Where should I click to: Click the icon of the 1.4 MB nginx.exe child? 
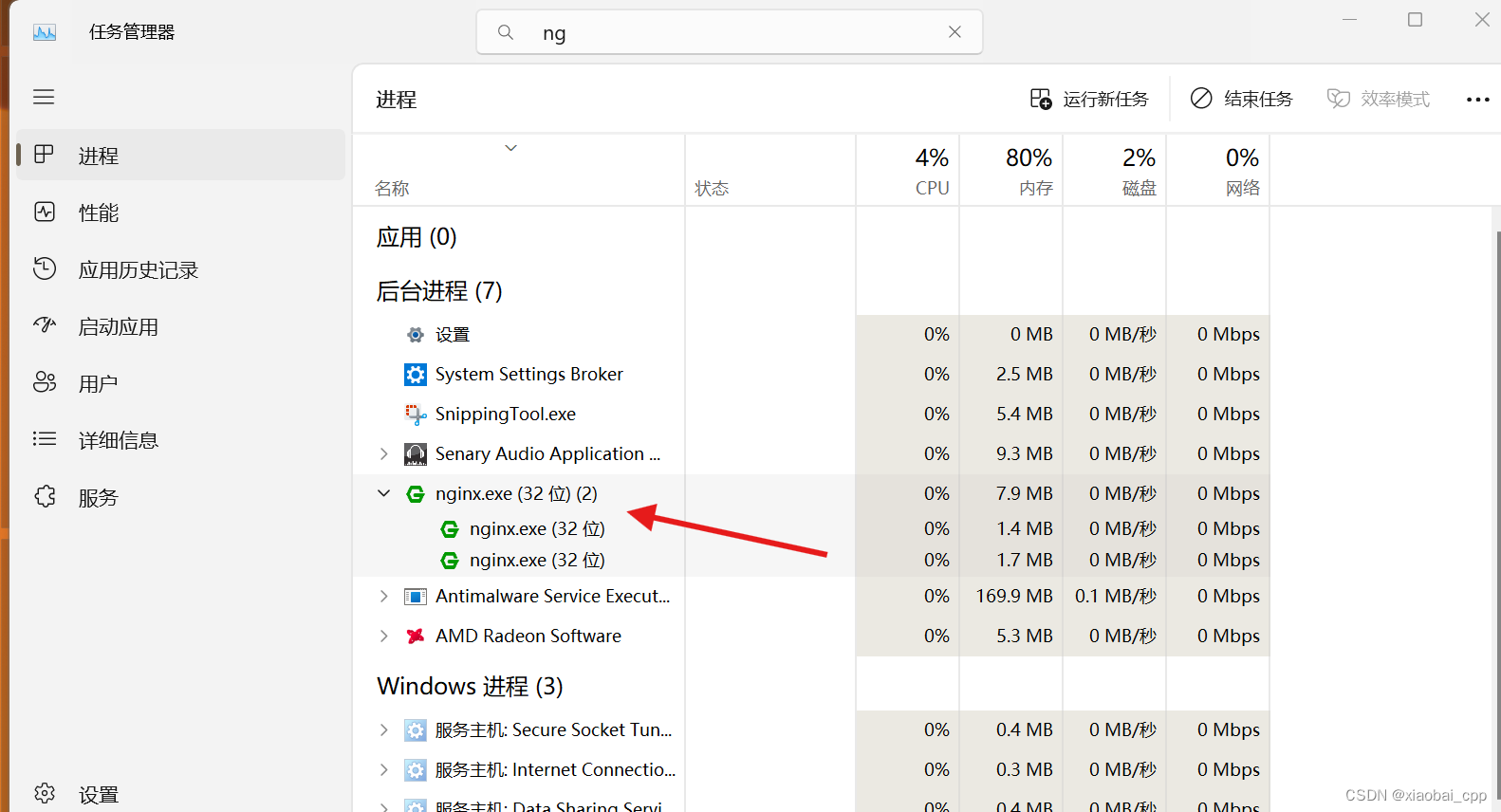pyautogui.click(x=450, y=529)
